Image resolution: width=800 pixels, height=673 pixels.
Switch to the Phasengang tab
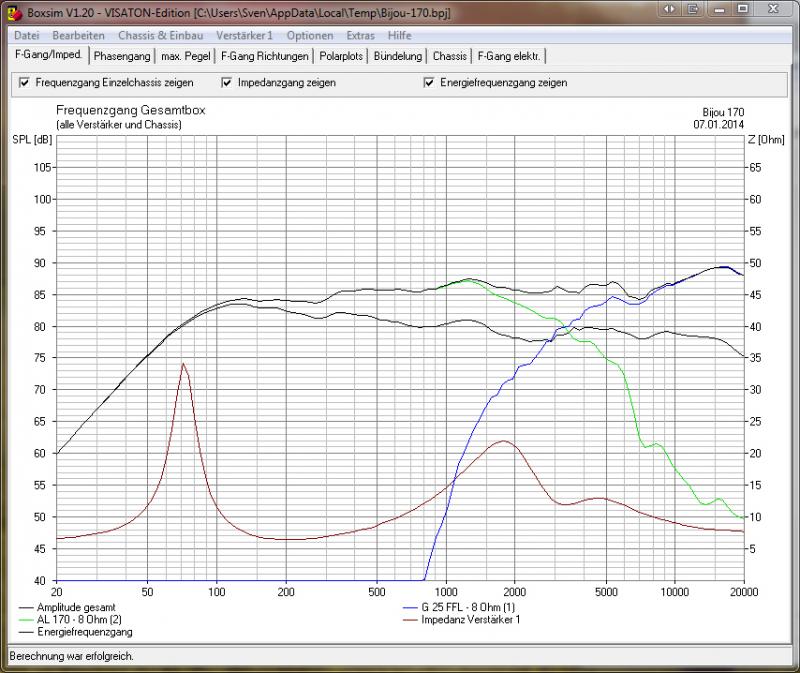[122, 56]
